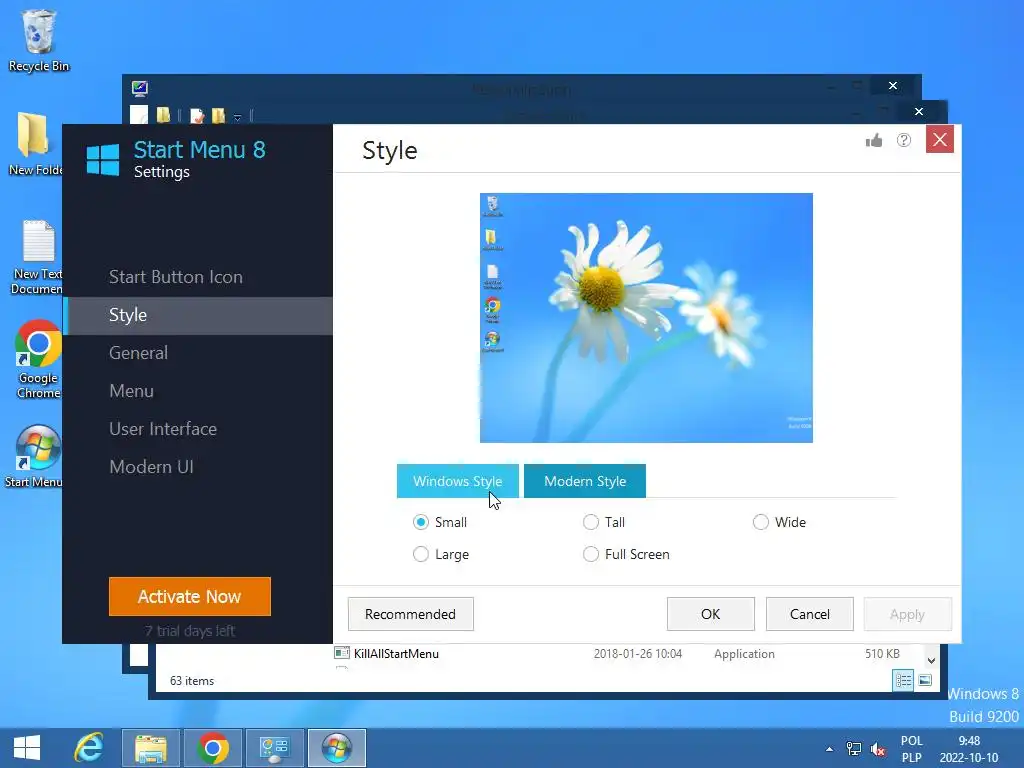1024x768 pixels.
Task: Click the Cancel button
Action: pos(810,615)
